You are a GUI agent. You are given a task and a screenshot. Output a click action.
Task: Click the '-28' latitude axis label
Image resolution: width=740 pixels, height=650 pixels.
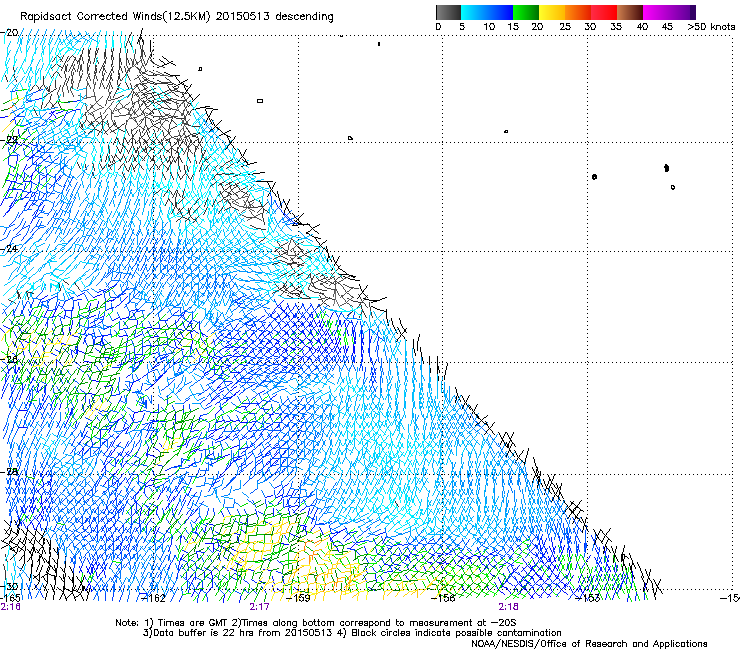pyautogui.click(x=10, y=471)
